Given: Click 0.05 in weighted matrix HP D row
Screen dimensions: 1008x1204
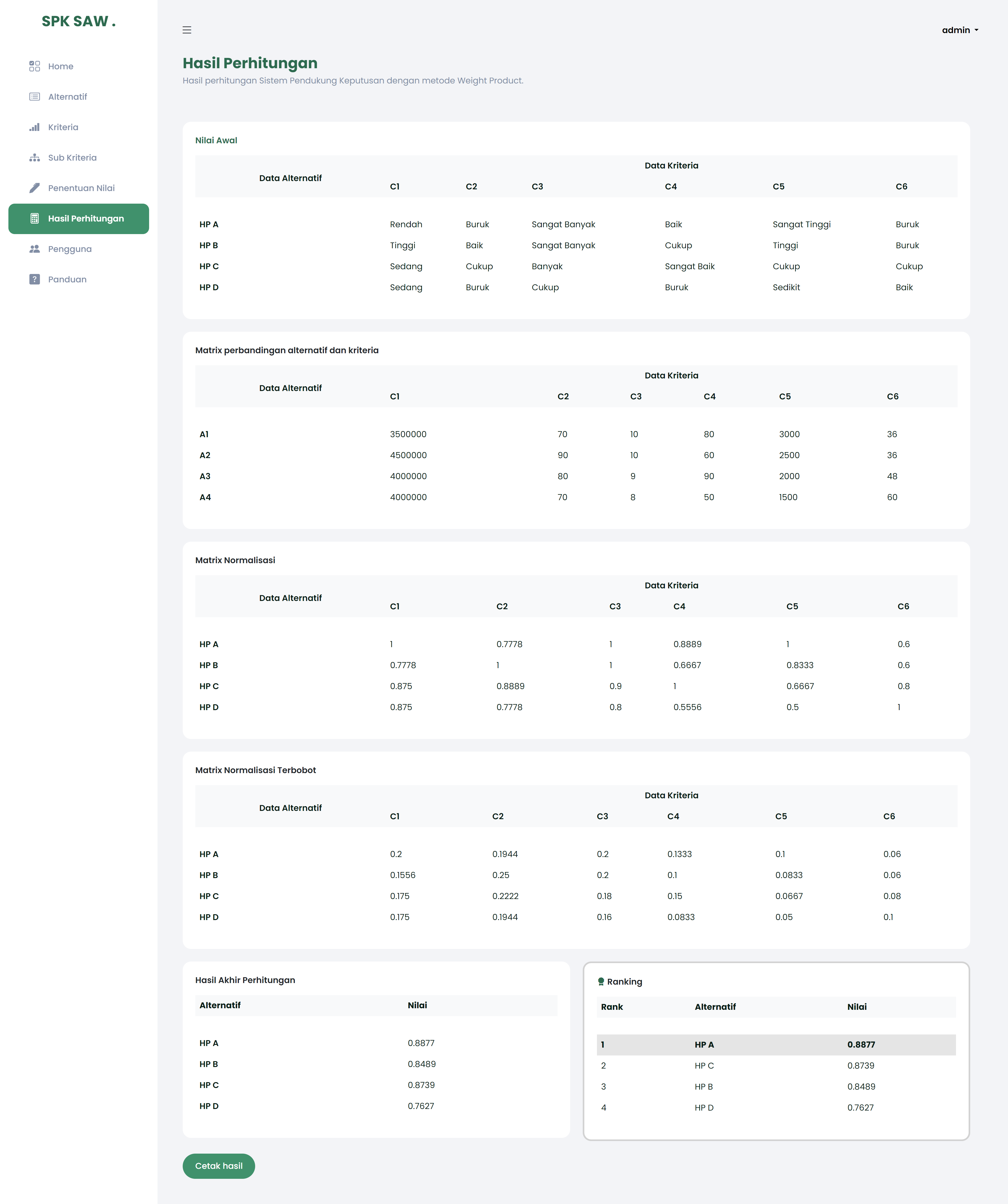Looking at the screenshot, I should pos(784,917).
